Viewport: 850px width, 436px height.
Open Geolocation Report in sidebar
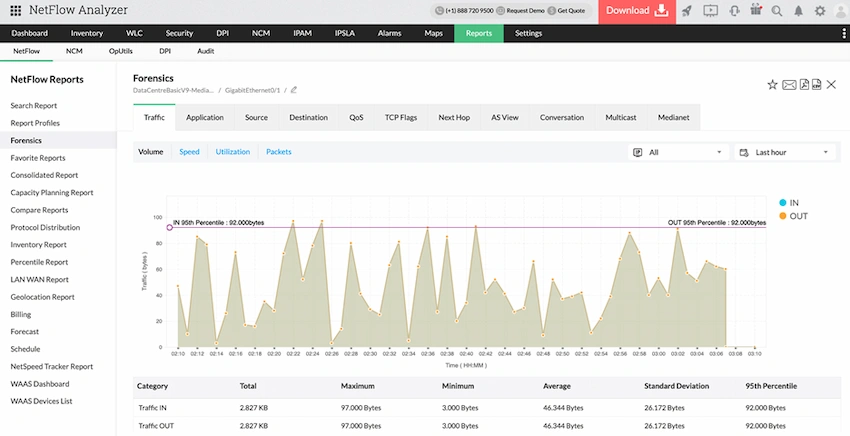(x=42, y=297)
